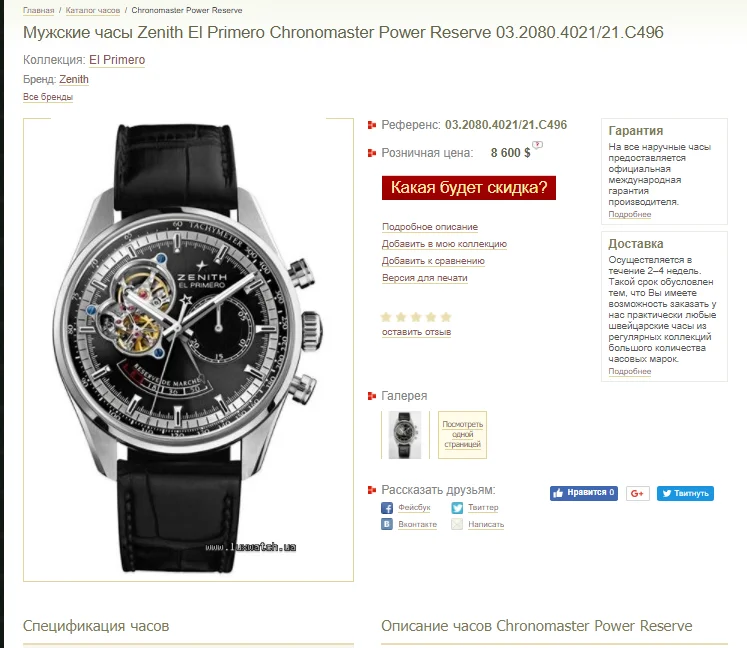The width and height of the screenshot is (747, 648).
Task: Click the Twitter bird share icon
Action: [457, 508]
